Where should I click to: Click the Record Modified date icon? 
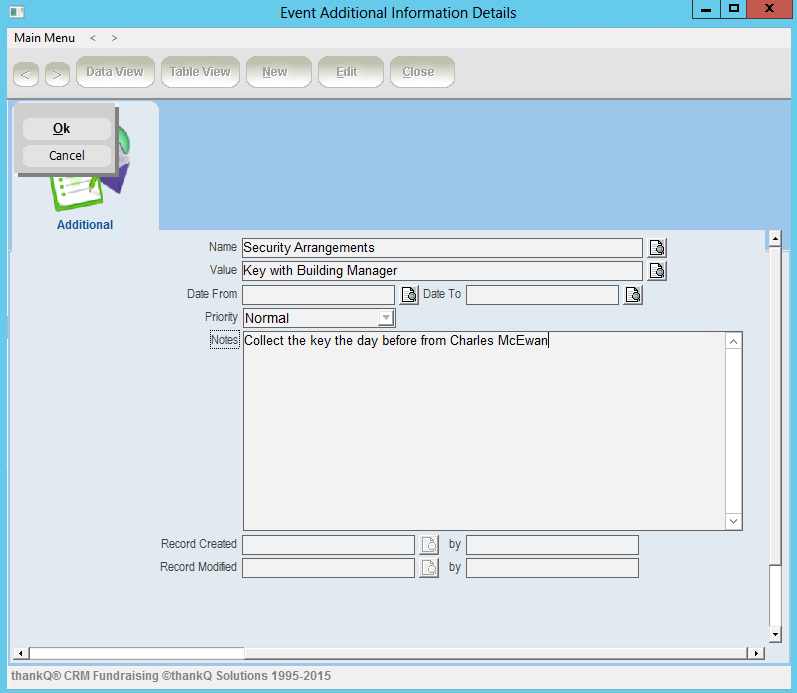coord(428,568)
